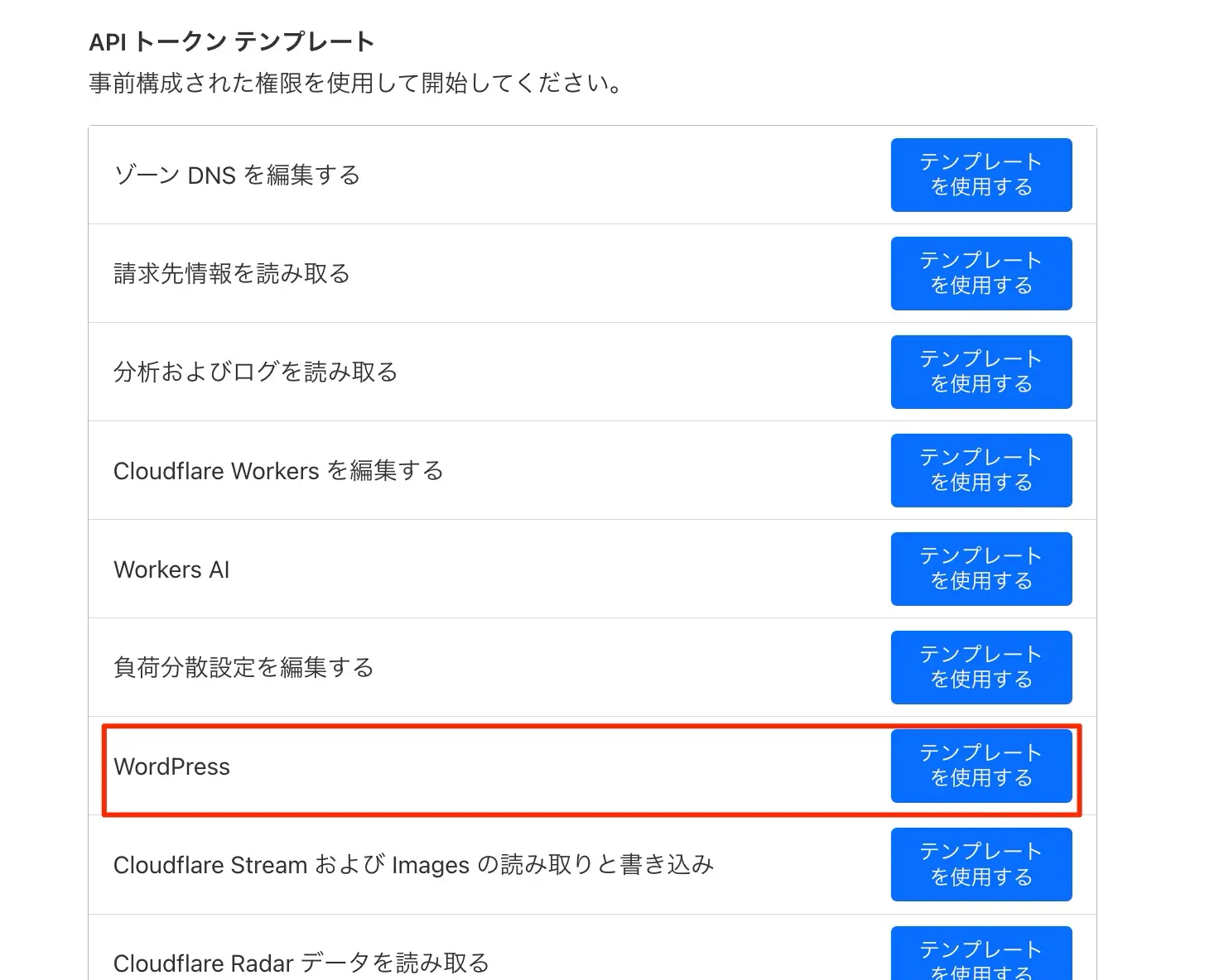Click the Cloudflare Workers を編集する label

click(278, 471)
